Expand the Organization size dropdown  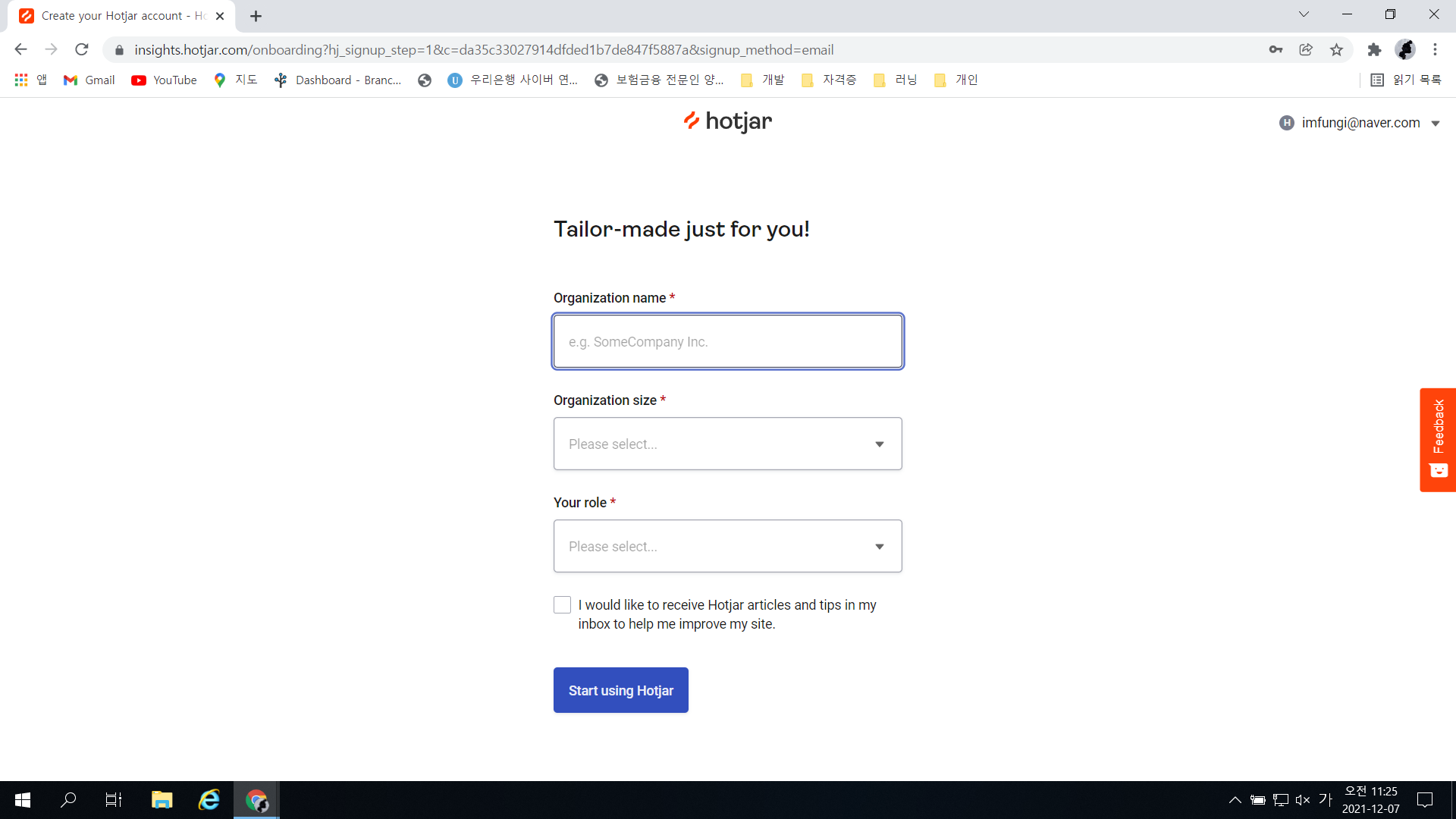(x=727, y=444)
